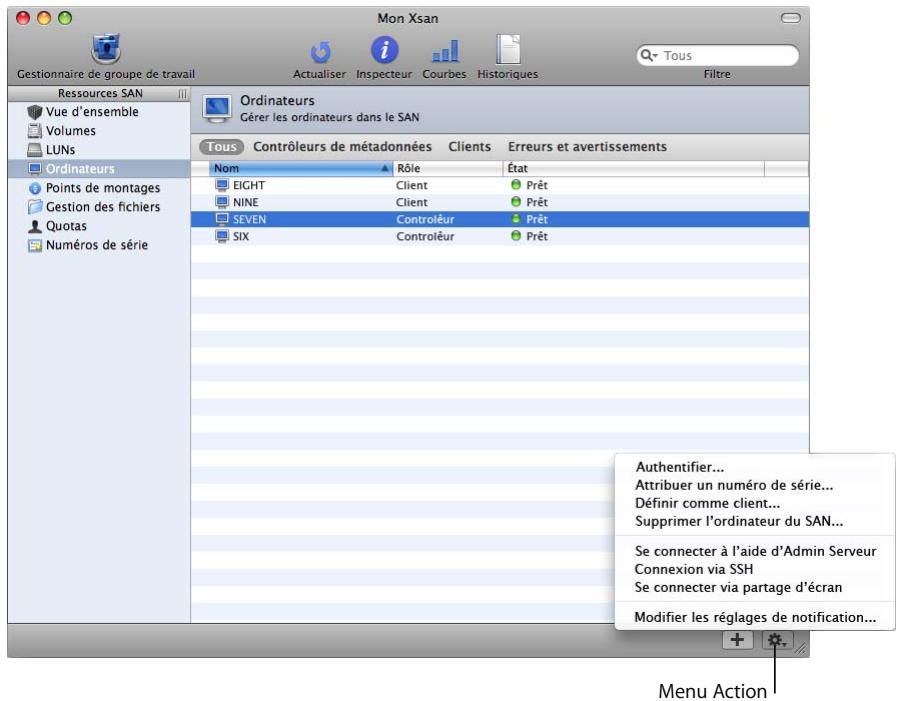This screenshot has width=898, height=701.
Task: Switch to the Tous filter tab
Action: pos(221,147)
